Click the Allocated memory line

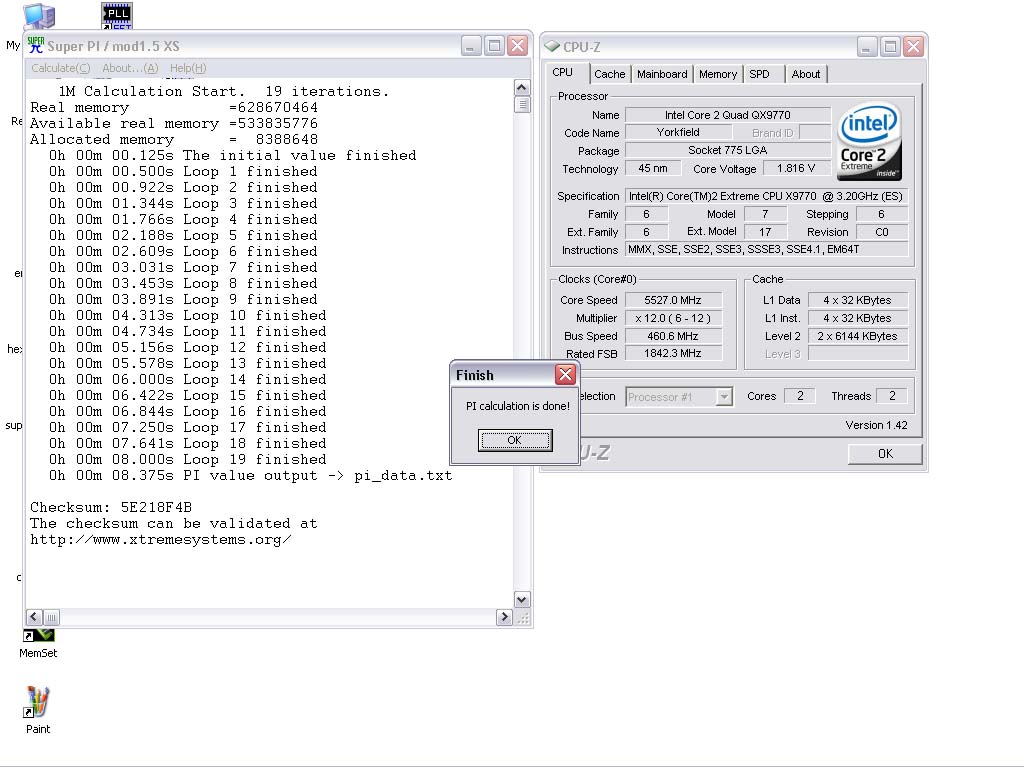click(x=174, y=139)
